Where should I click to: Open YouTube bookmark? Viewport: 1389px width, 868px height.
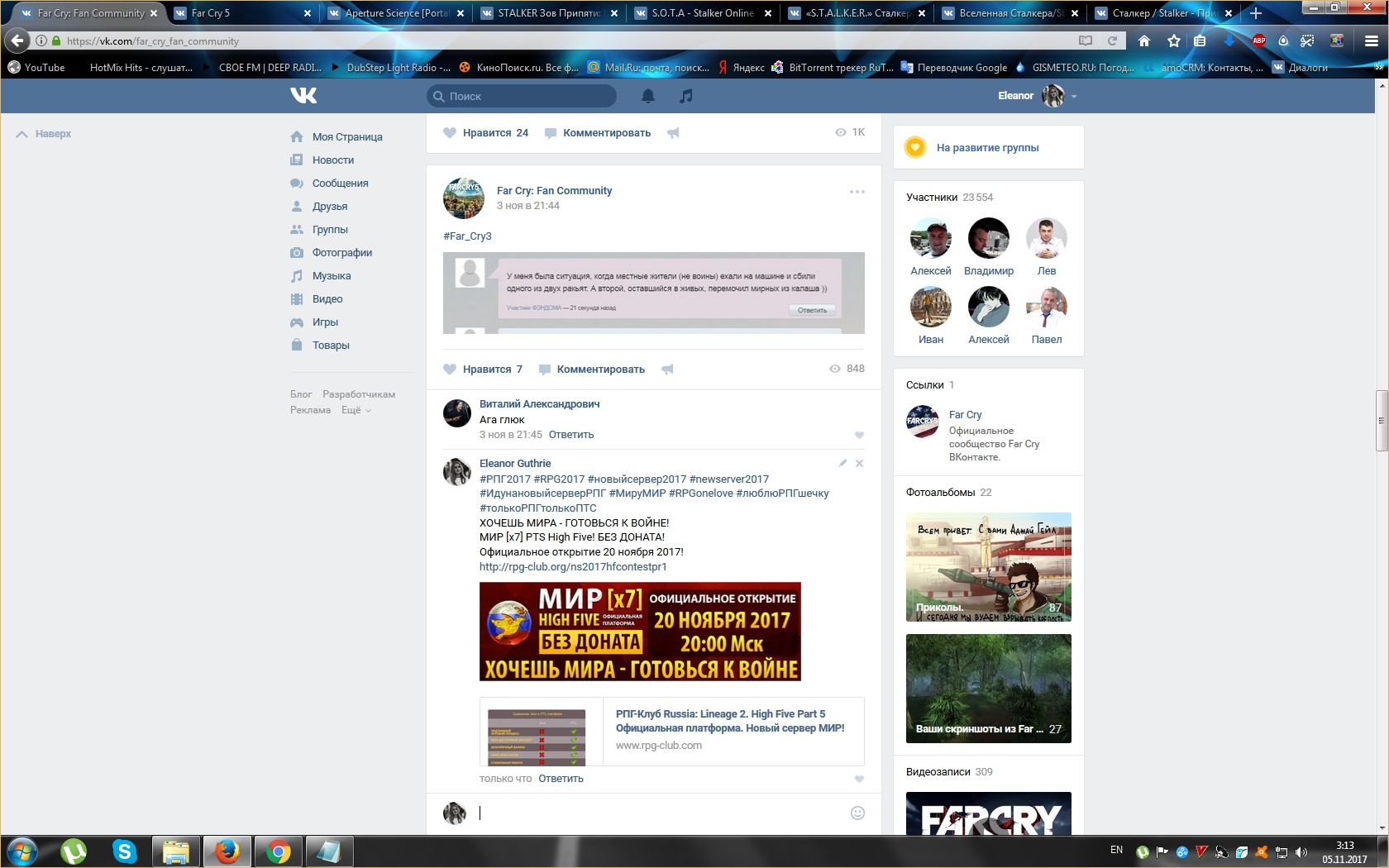[x=36, y=68]
